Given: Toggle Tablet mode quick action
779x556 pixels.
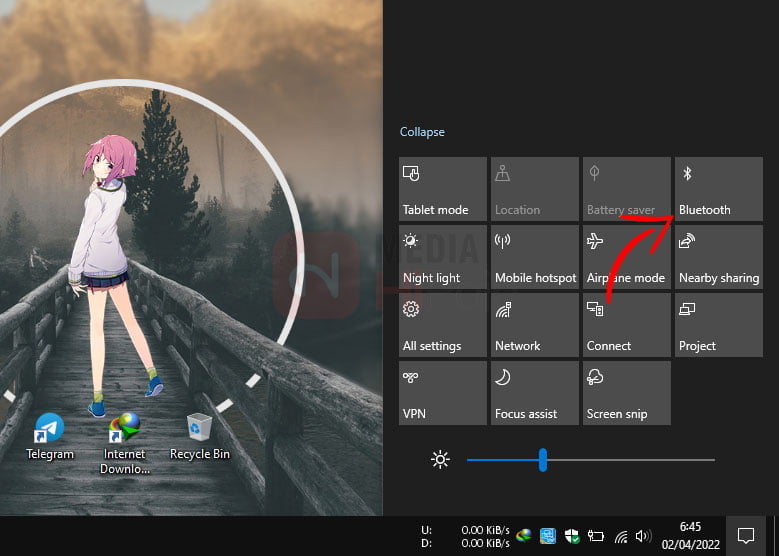Looking at the screenshot, I should (x=443, y=189).
